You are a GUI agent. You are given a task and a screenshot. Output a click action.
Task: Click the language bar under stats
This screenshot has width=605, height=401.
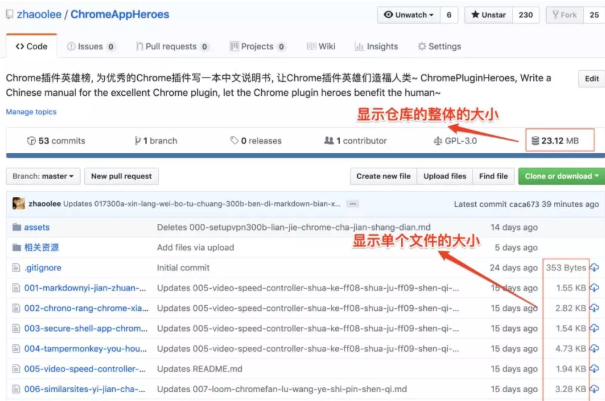point(305,156)
